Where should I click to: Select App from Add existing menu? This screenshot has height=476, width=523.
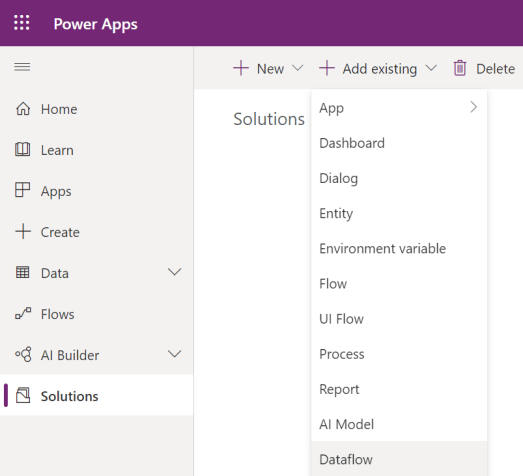point(399,108)
